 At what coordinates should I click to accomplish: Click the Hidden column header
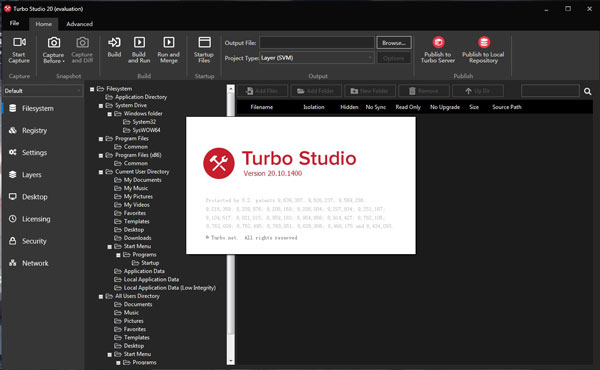(x=349, y=107)
